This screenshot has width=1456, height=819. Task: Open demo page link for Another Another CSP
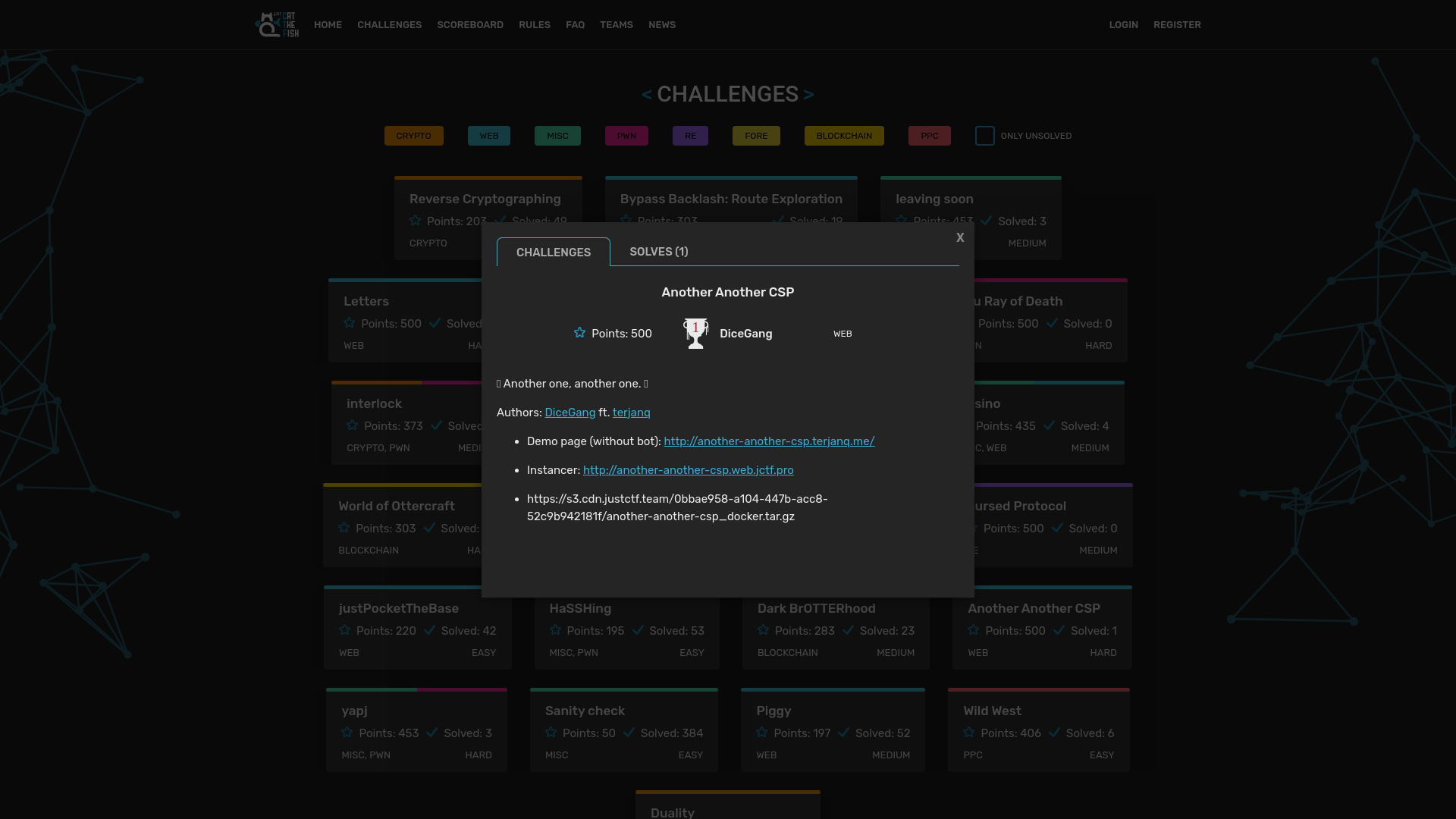coord(769,441)
